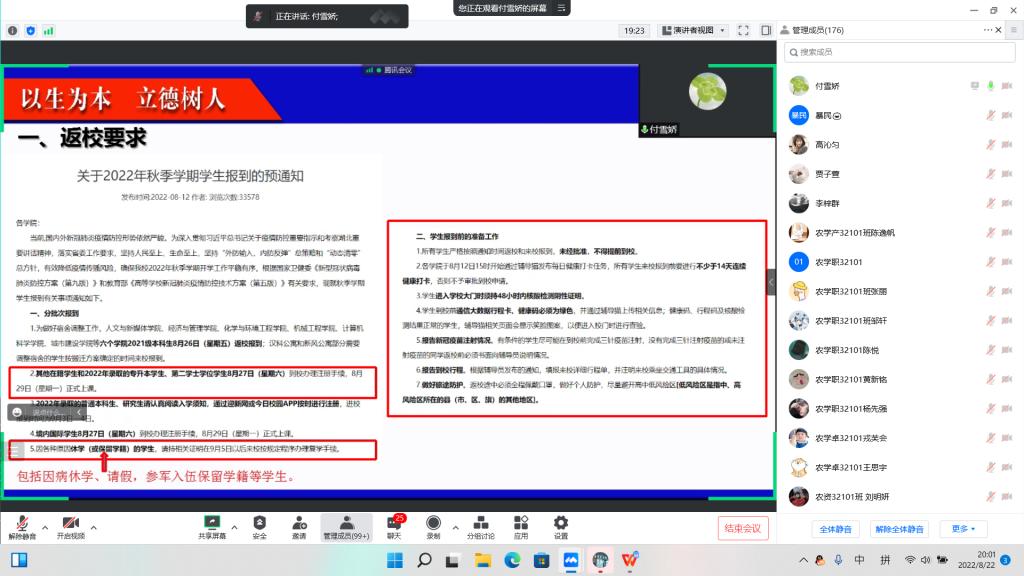This screenshot has height=576, width=1024.
Task: Click the red 结束会议 end meeting button
Action: point(742,528)
